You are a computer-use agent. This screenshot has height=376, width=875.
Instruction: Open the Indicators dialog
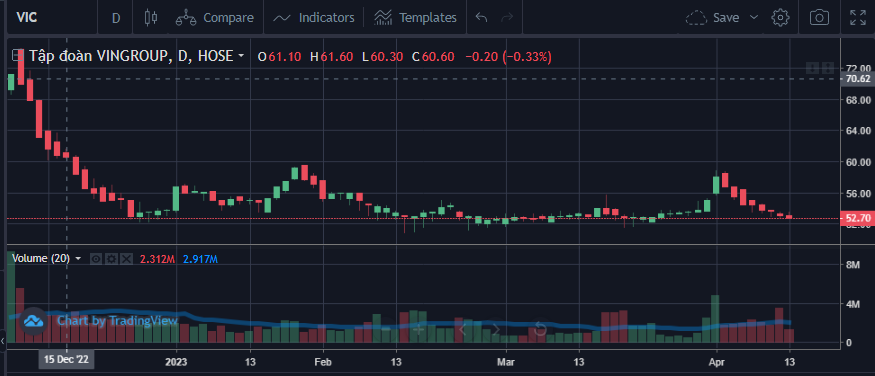tap(314, 18)
